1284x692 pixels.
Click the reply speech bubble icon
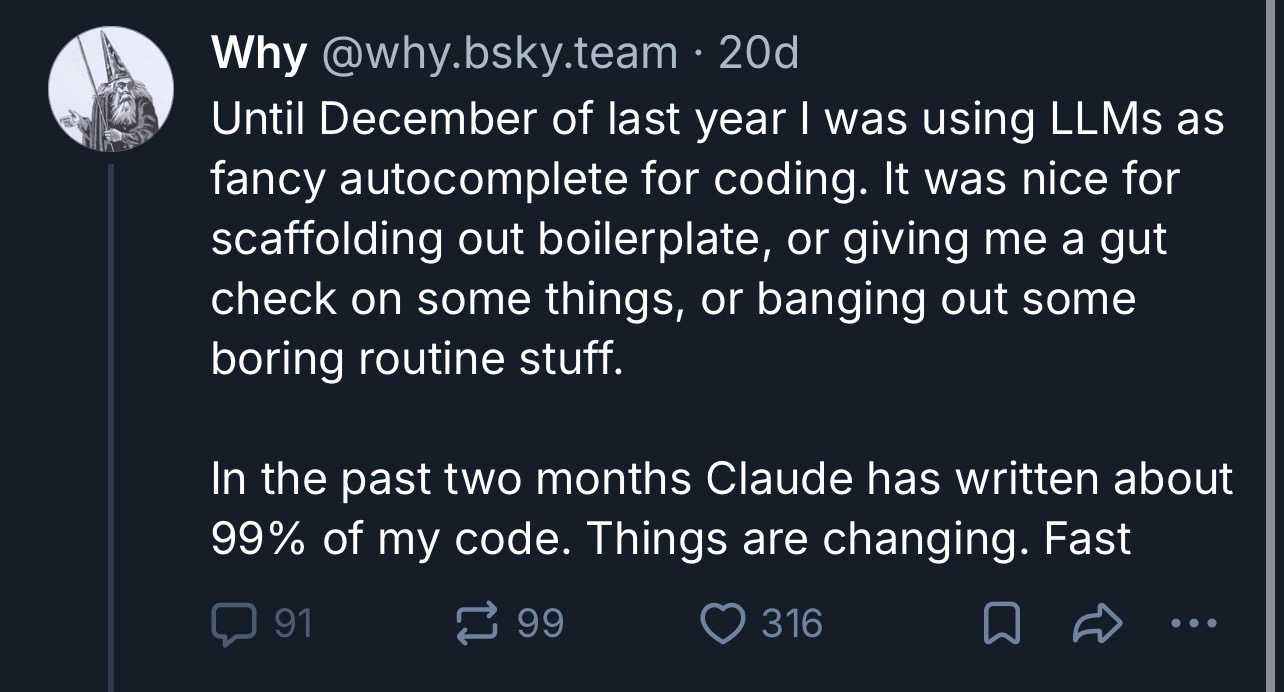(x=232, y=624)
